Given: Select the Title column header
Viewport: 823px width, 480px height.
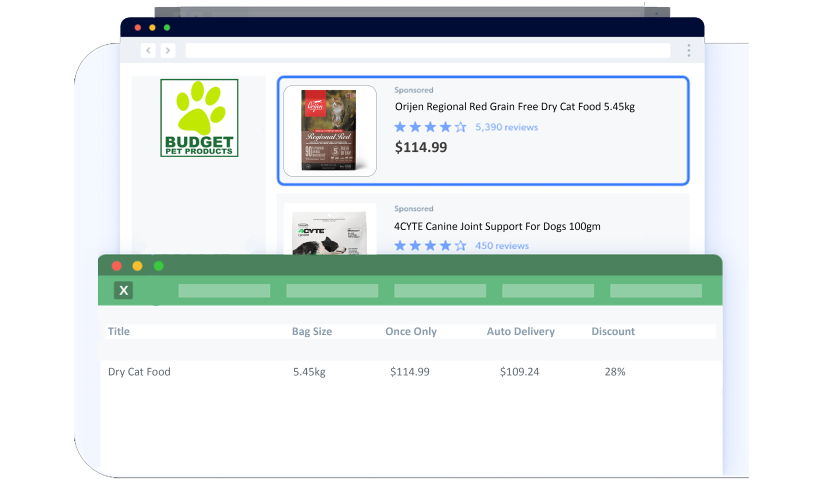Looking at the screenshot, I should point(119,332).
